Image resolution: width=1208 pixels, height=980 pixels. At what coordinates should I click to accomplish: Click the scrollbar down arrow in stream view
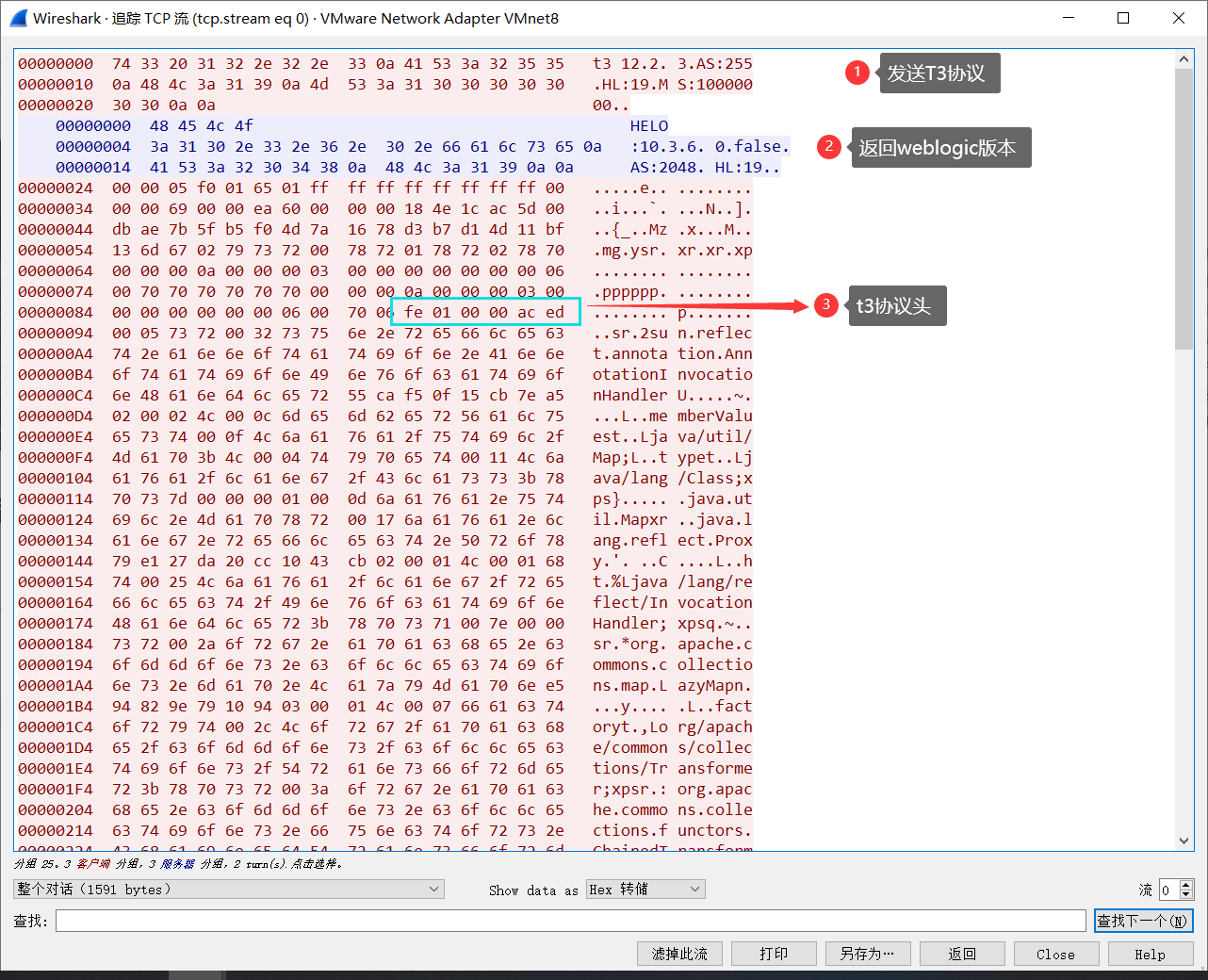1184,841
